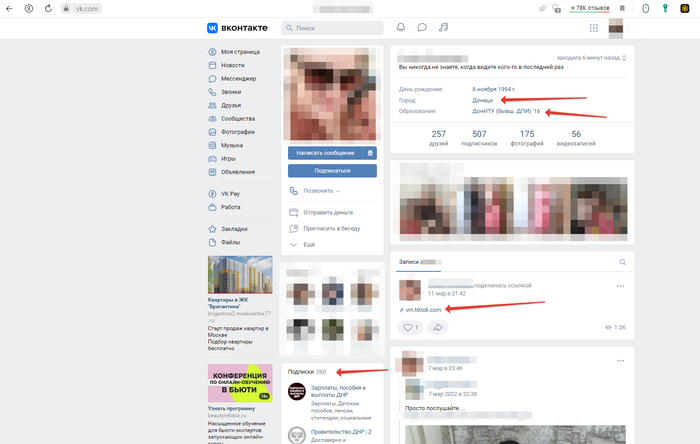Open notifications bell icon
This screenshot has width=700, height=444.
(x=401, y=28)
